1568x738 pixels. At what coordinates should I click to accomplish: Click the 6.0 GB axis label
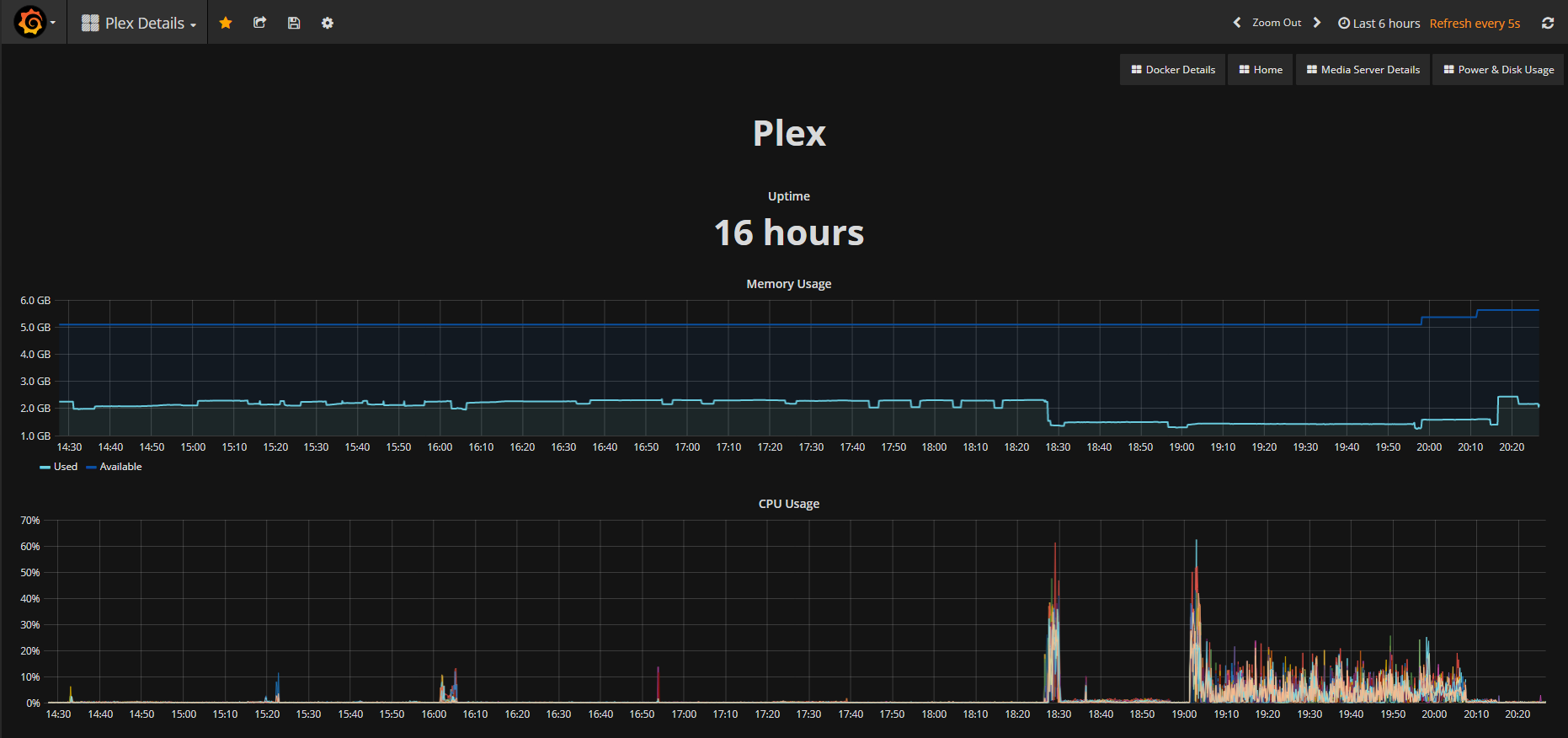click(35, 301)
